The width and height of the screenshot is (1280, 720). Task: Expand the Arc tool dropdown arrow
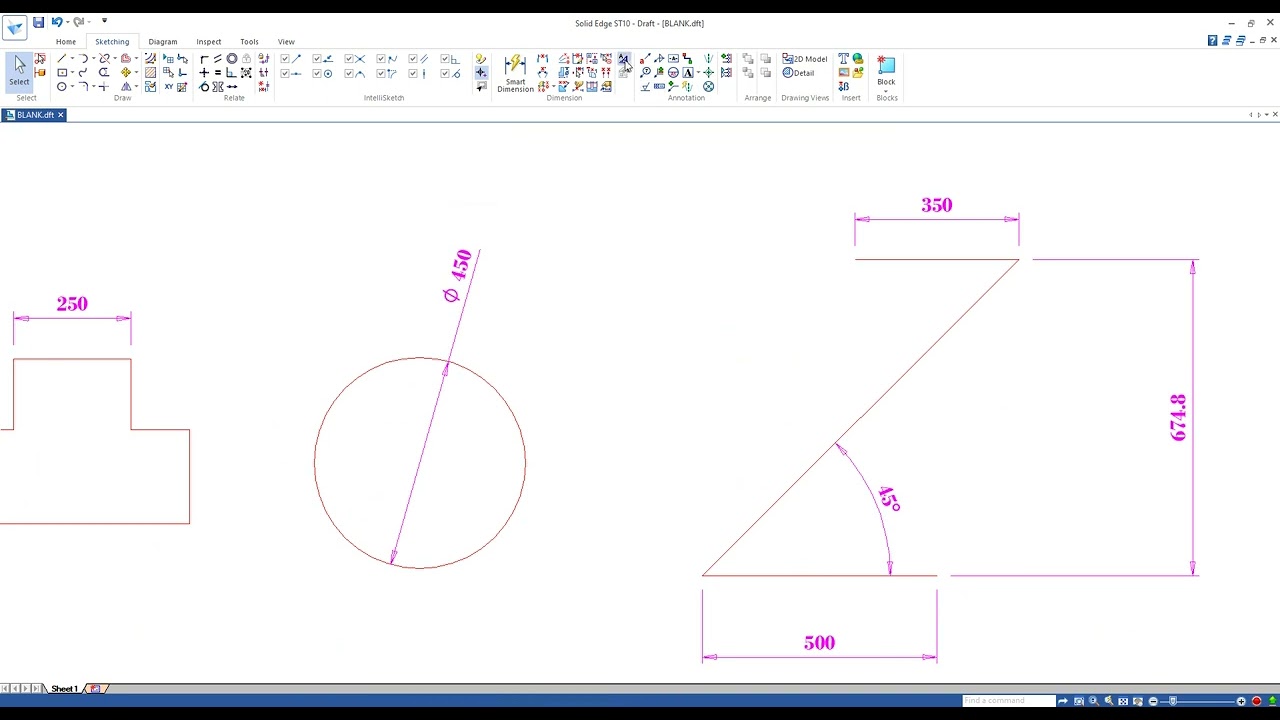pyautogui.click(x=93, y=58)
